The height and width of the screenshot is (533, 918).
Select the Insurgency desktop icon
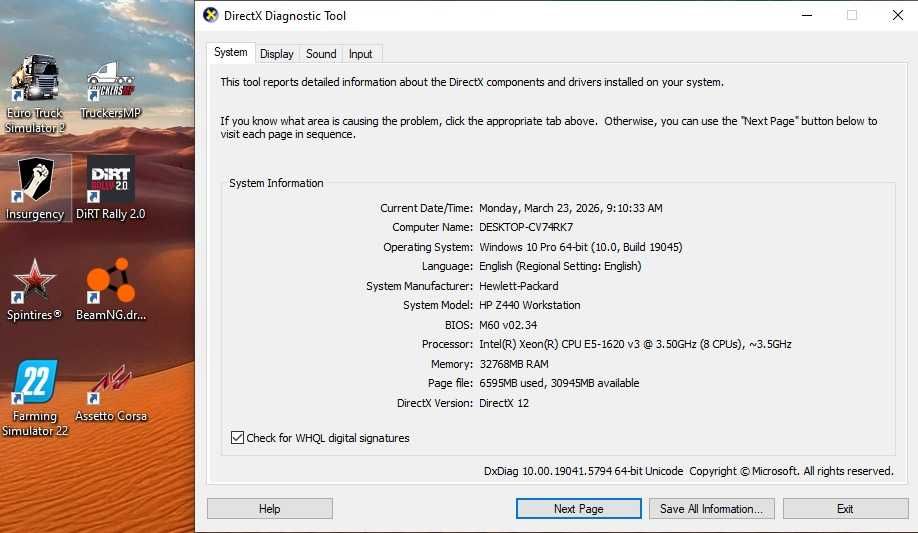35,189
